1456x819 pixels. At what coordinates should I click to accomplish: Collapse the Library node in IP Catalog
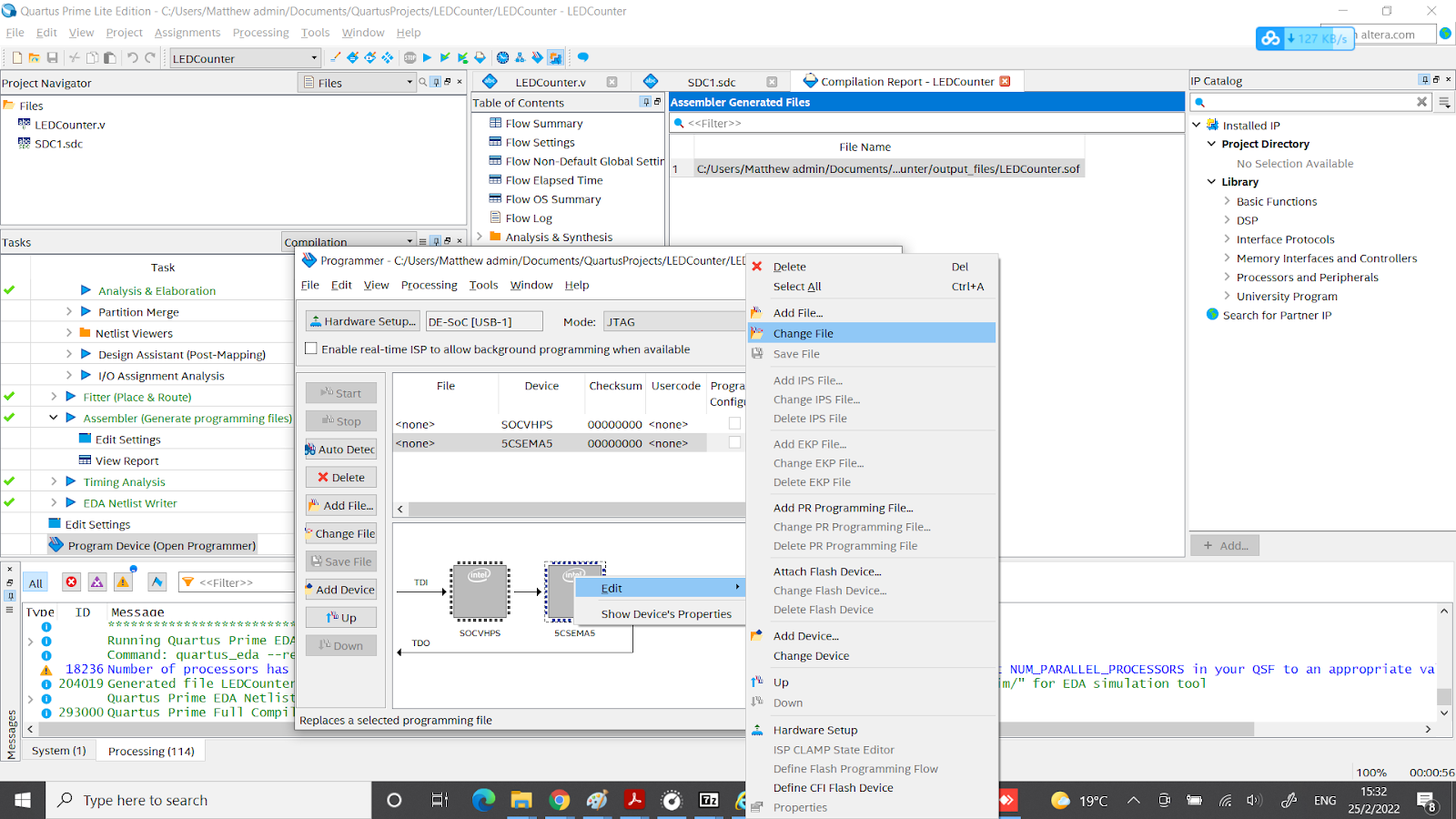coord(1211,182)
